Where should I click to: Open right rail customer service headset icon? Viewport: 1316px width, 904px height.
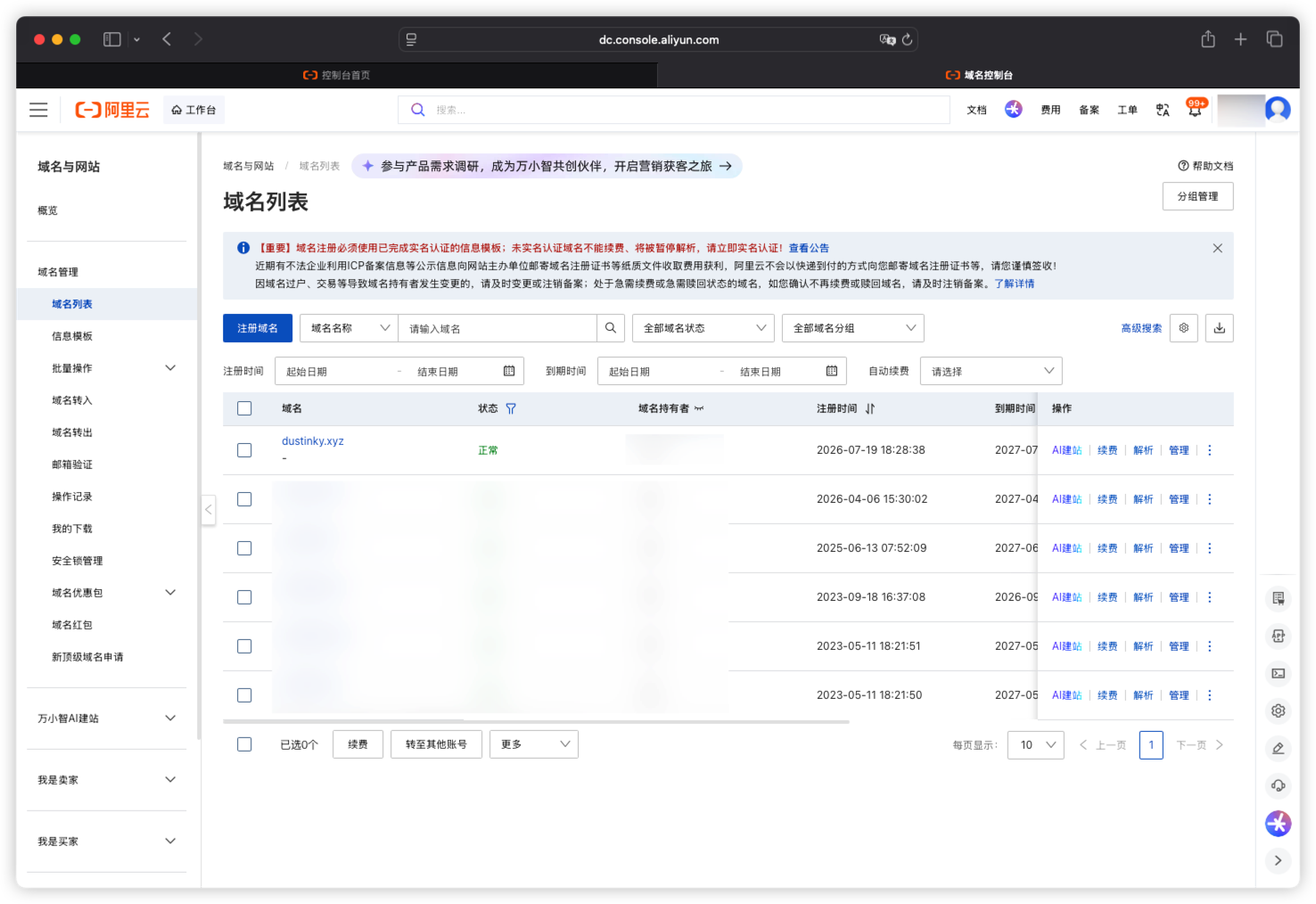(1278, 785)
